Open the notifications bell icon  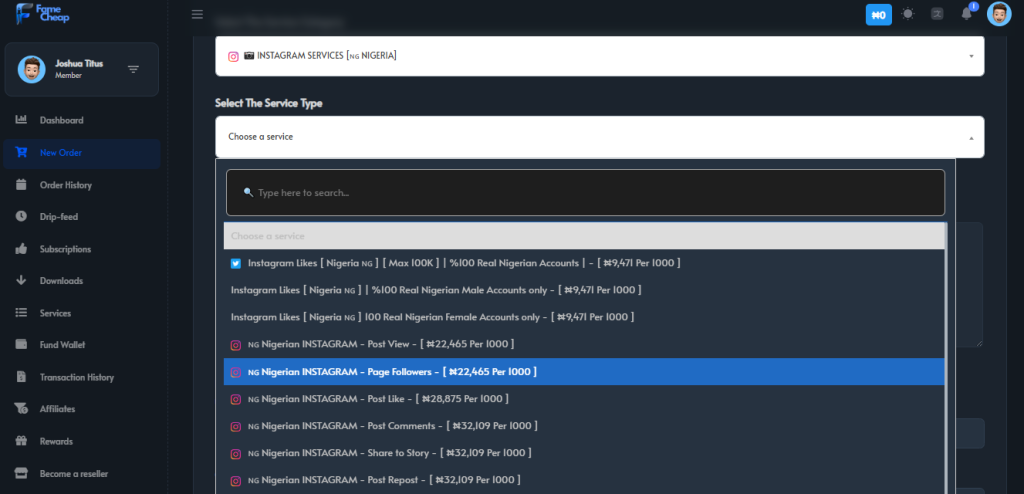click(967, 14)
